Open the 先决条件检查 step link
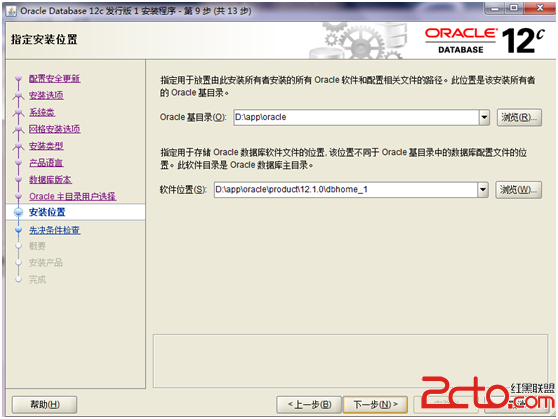558x419 pixels. [x=54, y=230]
